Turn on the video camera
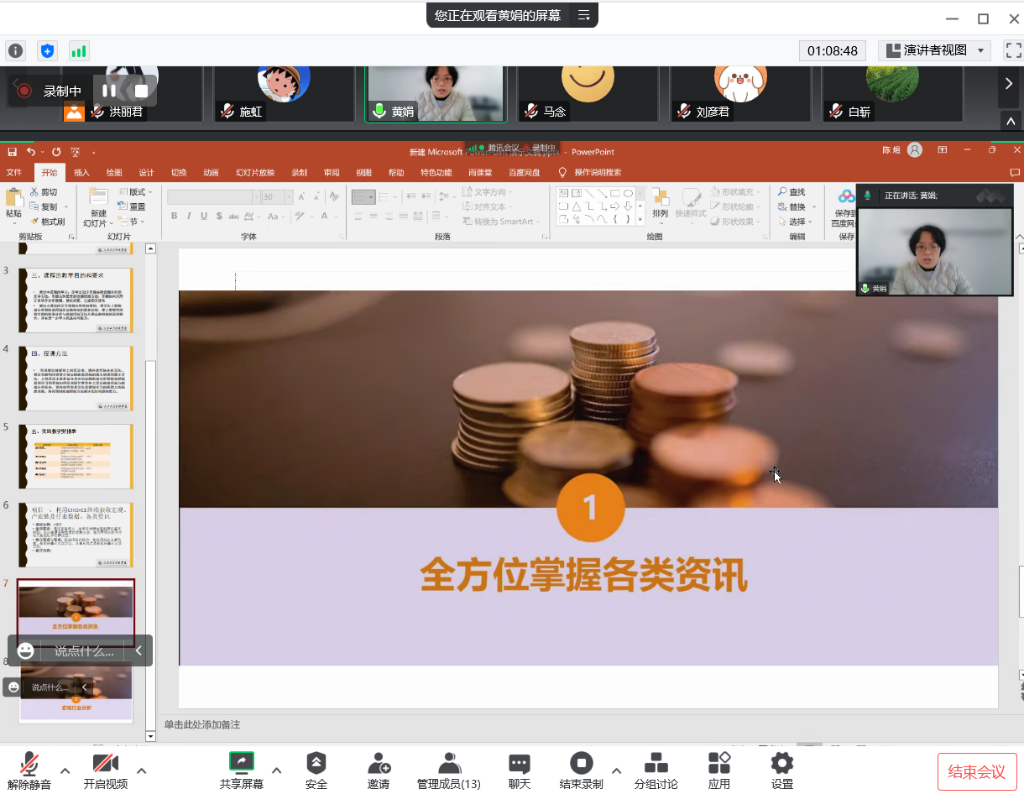Screen dimensions: 1024x794 106,770
